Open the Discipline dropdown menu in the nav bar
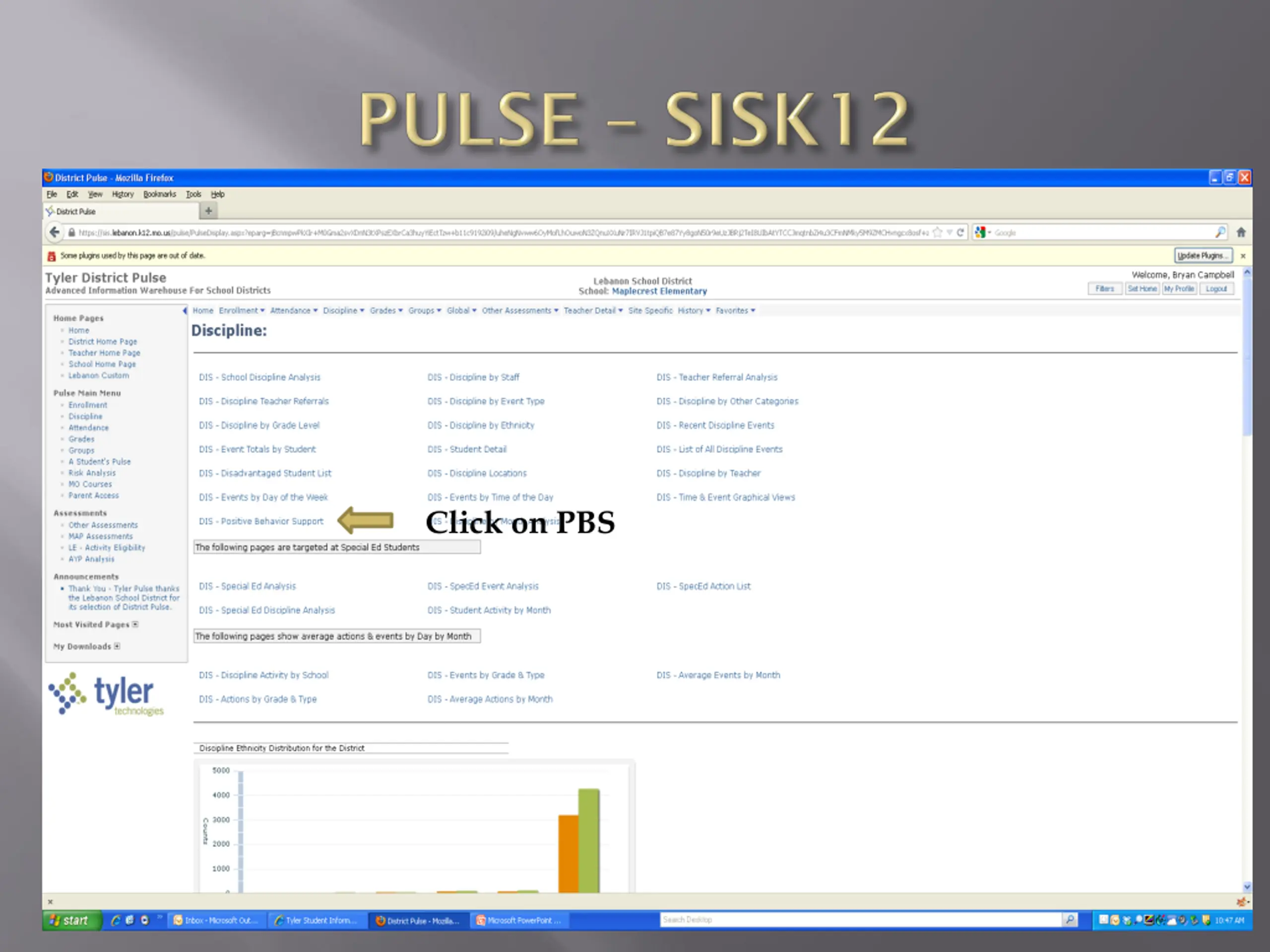The height and width of the screenshot is (952, 1270). tap(343, 310)
